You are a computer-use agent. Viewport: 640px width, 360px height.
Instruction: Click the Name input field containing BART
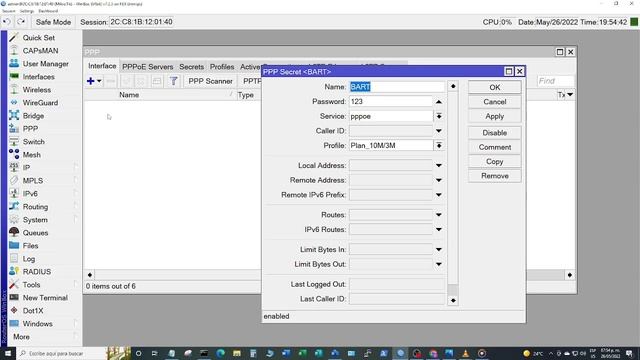(397, 87)
